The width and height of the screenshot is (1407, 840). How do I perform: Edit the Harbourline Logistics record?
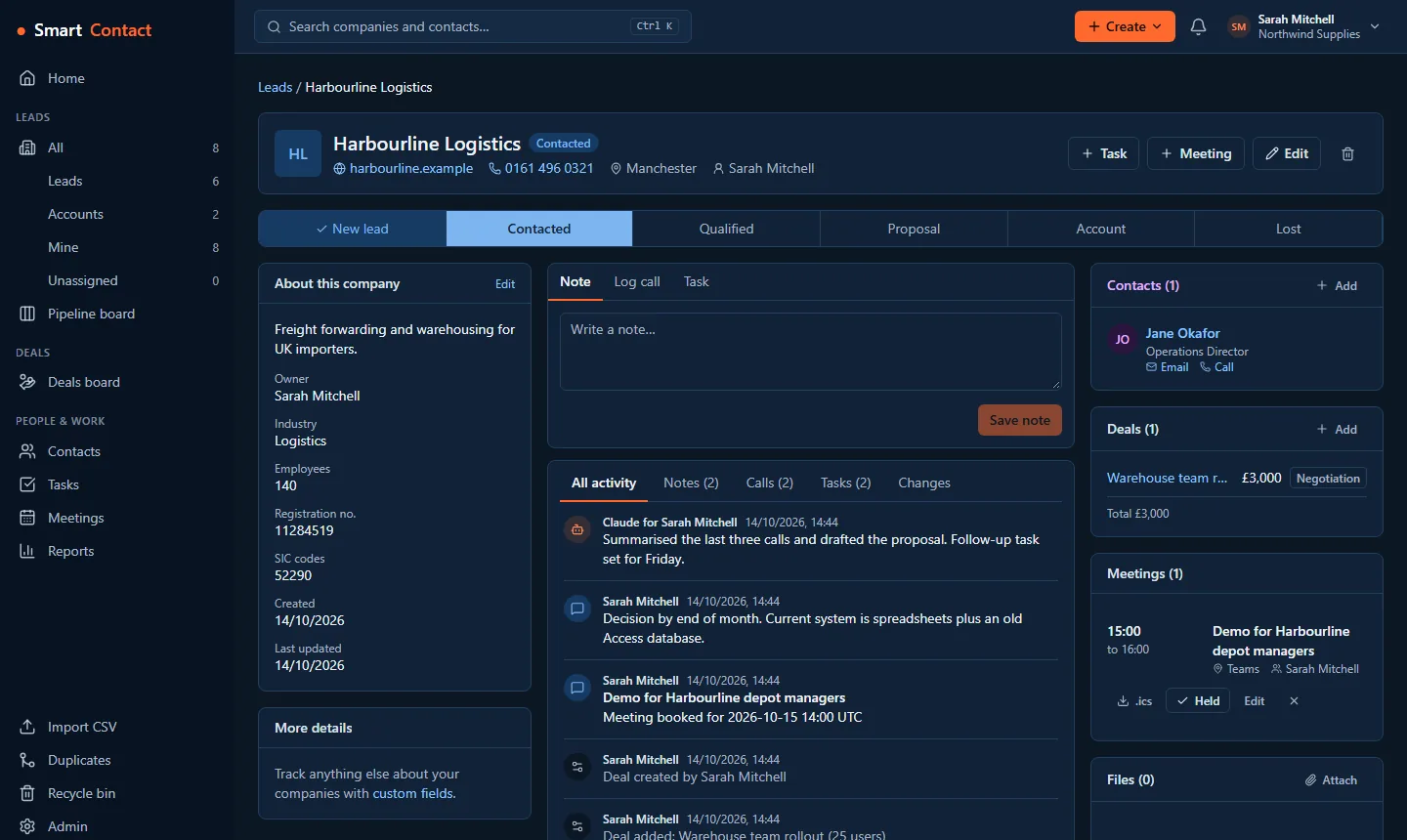coord(1287,153)
